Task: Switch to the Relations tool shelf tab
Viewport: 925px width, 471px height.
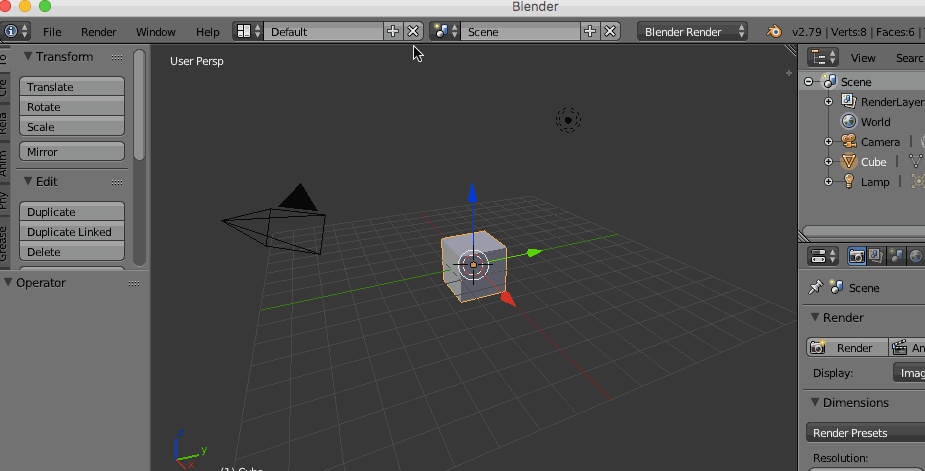Action: click(4, 123)
